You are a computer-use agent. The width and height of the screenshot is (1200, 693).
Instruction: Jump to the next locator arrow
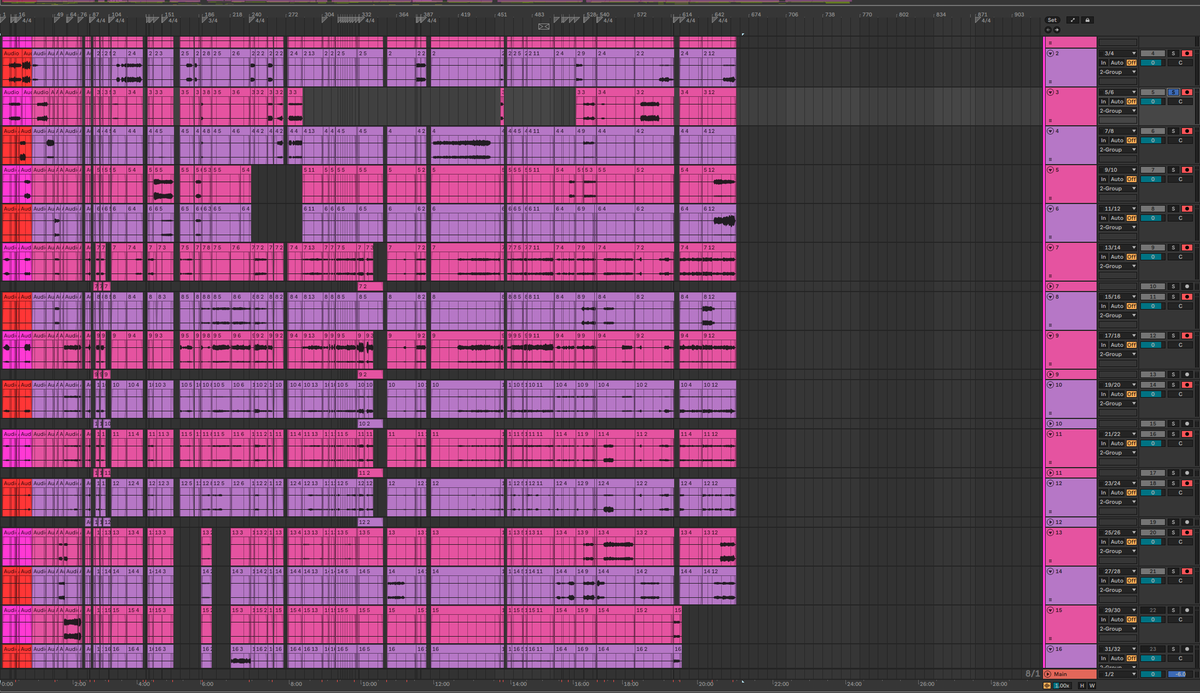point(1058,31)
